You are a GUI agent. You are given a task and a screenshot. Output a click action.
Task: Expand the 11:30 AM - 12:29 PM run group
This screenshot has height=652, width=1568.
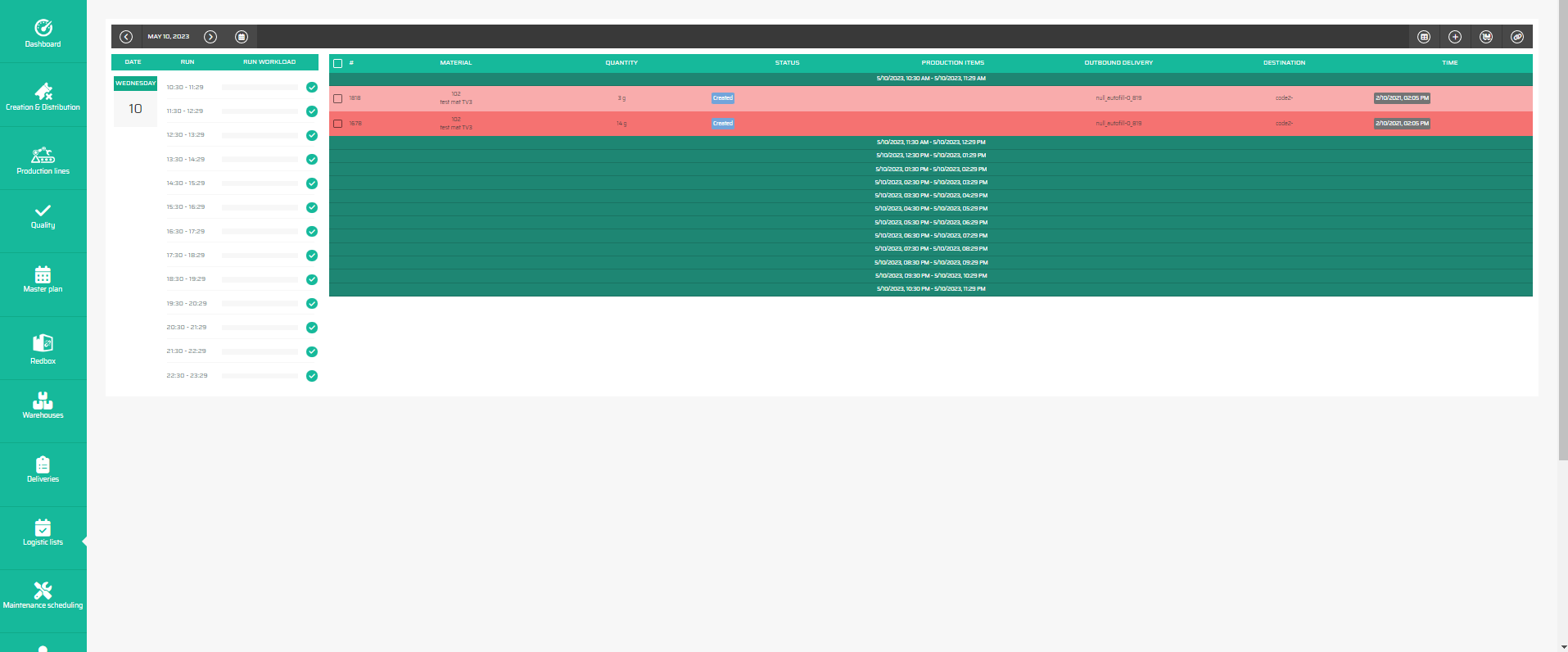pyautogui.click(x=930, y=143)
